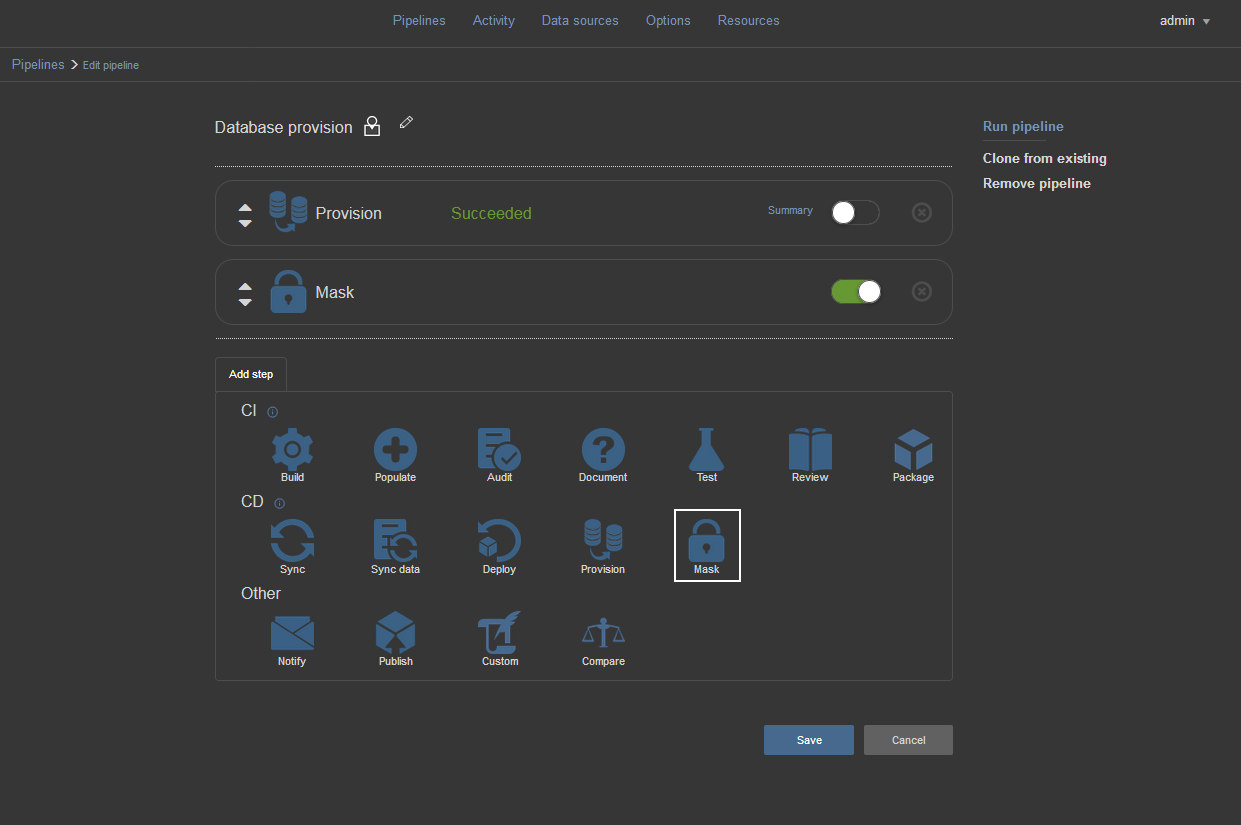Remove the Mask step with X
Viewport: 1241px width, 825px height.
point(922,292)
